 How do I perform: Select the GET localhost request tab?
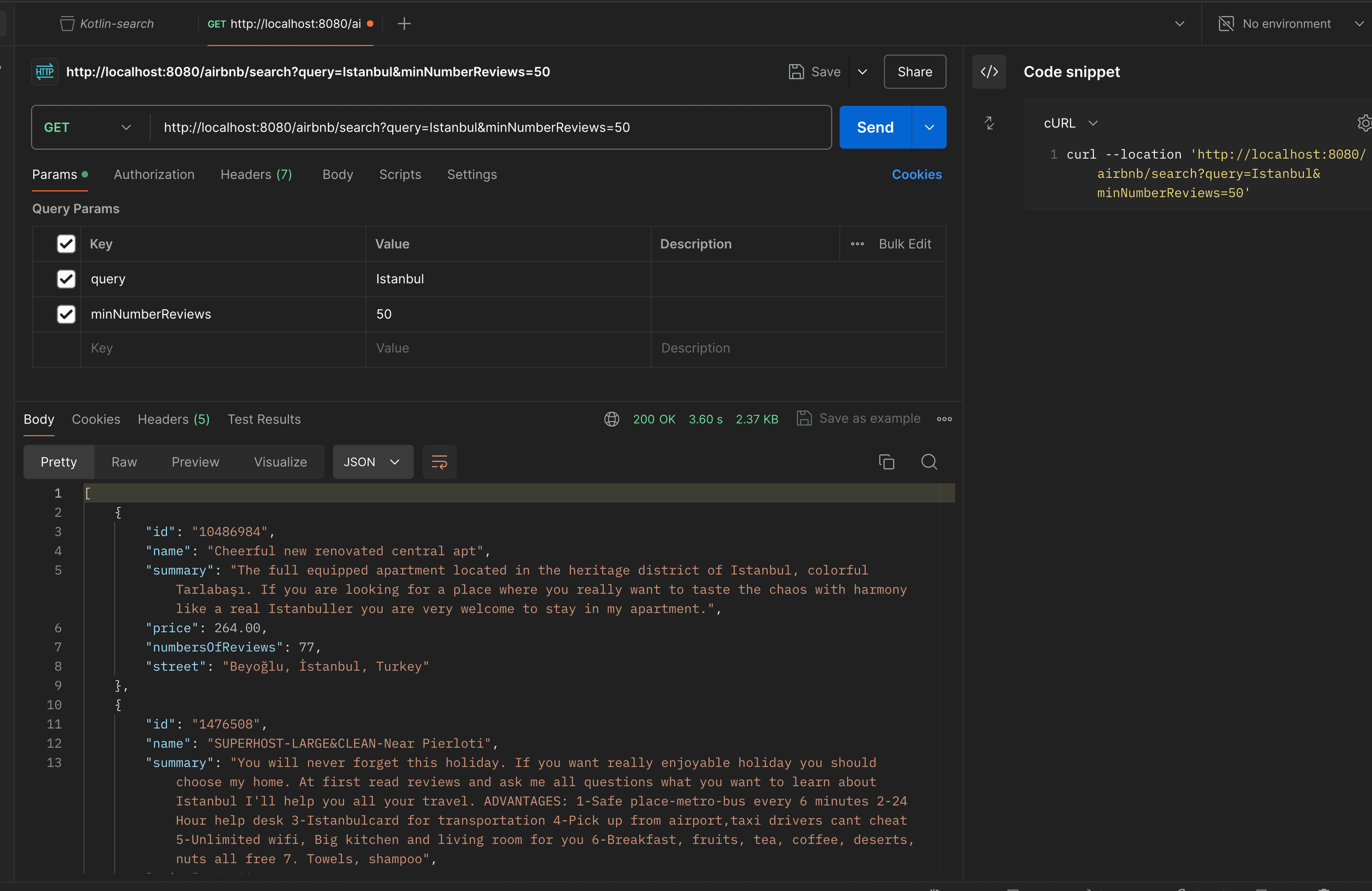290,24
